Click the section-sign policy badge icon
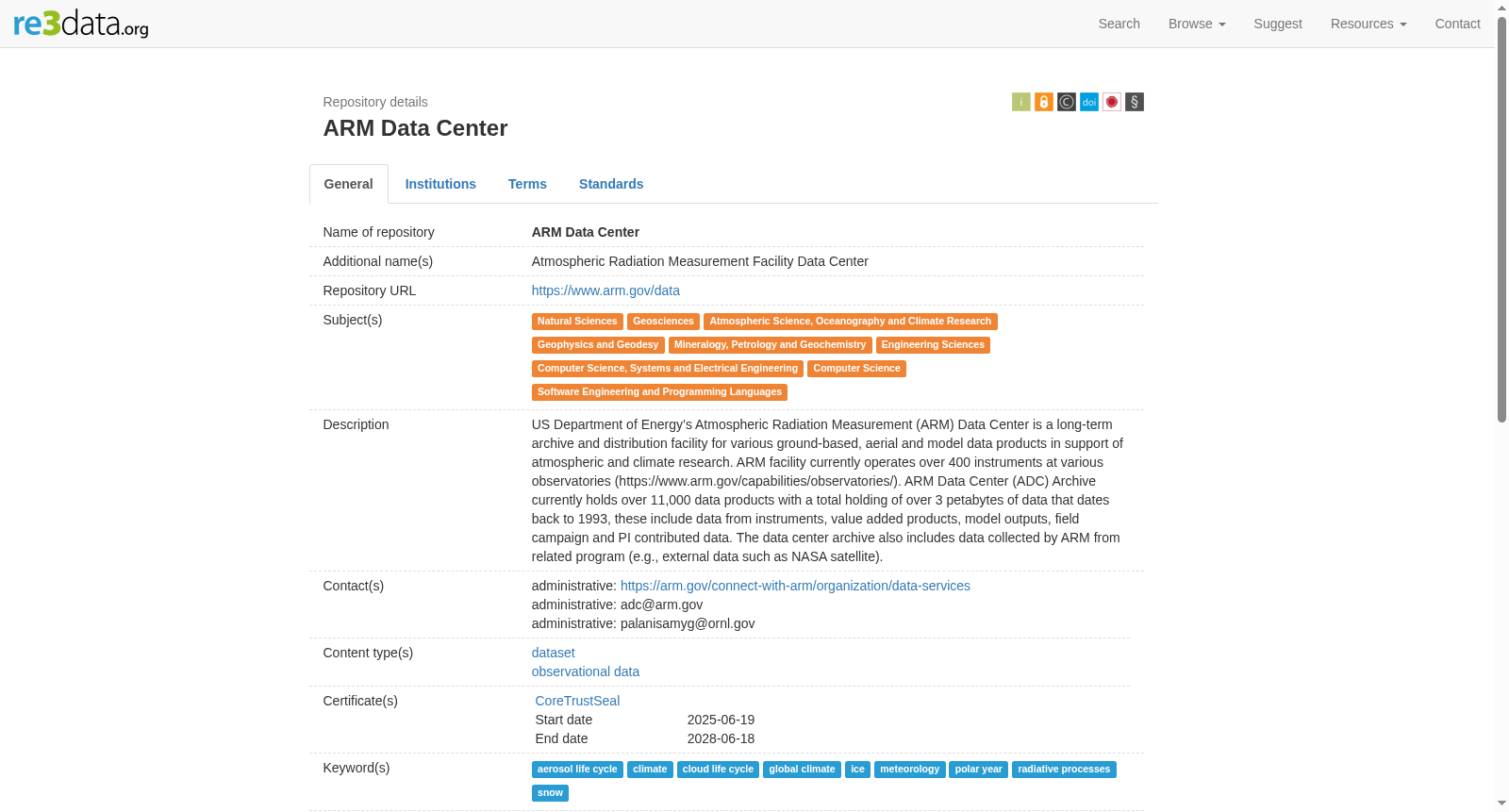1509x812 pixels. click(1135, 102)
